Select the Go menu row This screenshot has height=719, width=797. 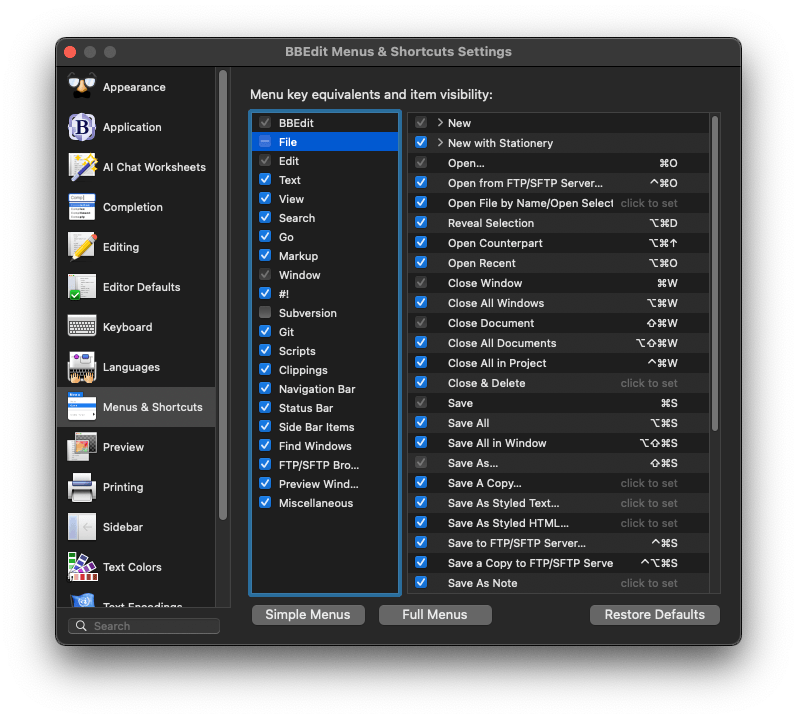(325, 237)
